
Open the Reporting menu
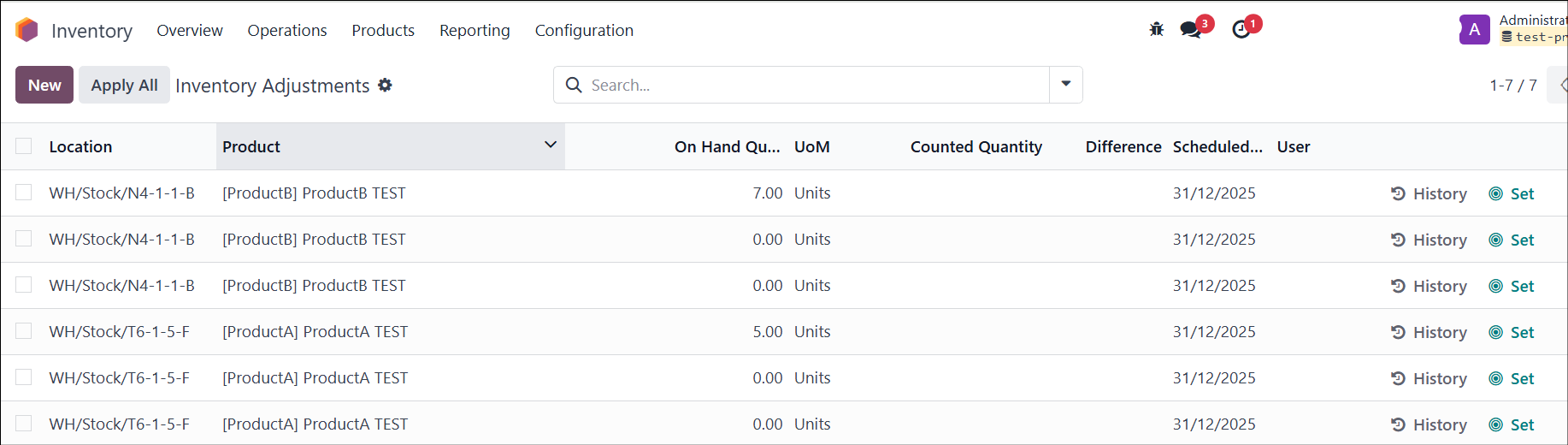475,31
